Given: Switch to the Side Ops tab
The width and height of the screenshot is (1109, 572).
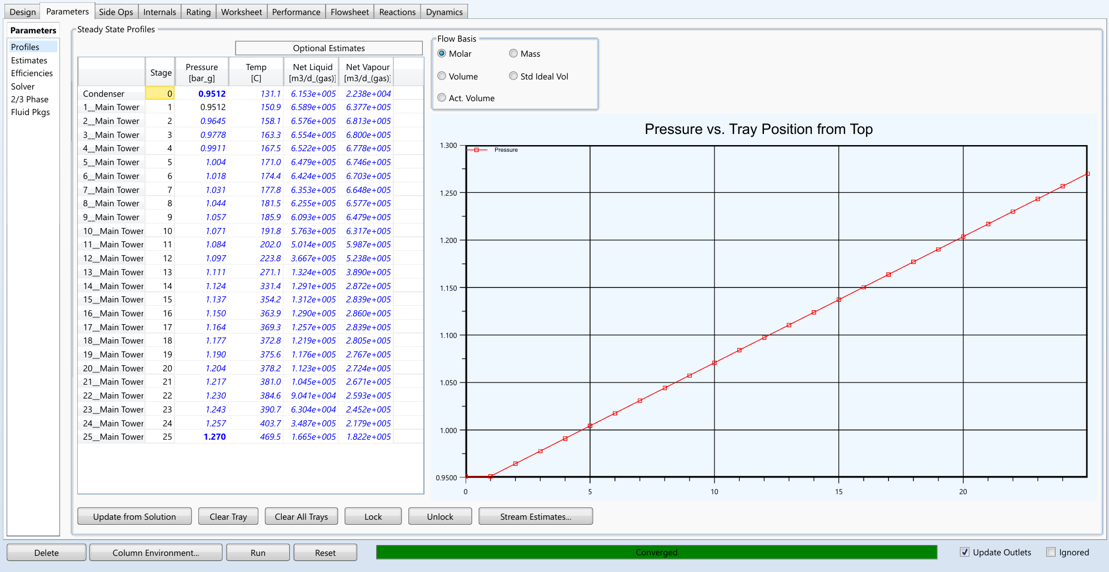Looking at the screenshot, I should click(116, 12).
